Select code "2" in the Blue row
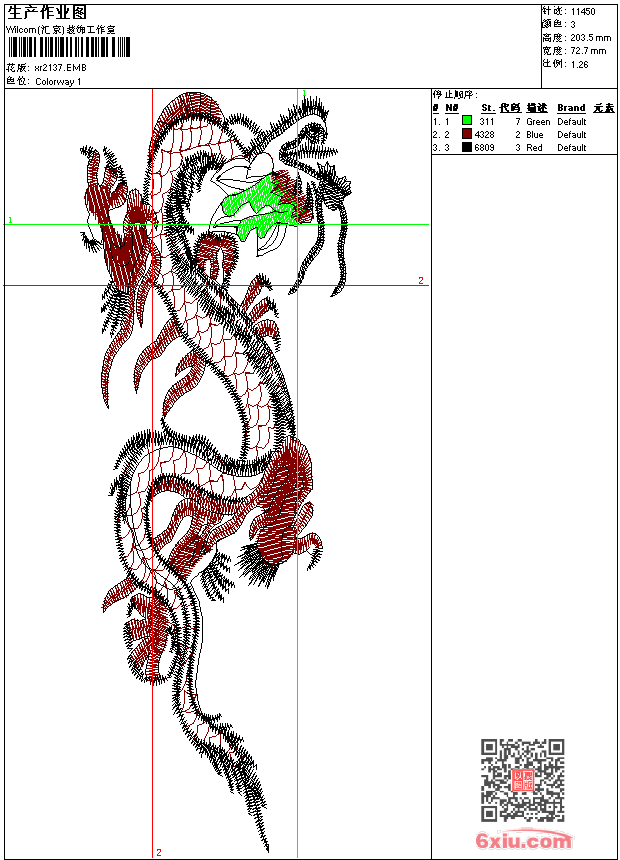This screenshot has width=620, height=860. [x=517, y=134]
